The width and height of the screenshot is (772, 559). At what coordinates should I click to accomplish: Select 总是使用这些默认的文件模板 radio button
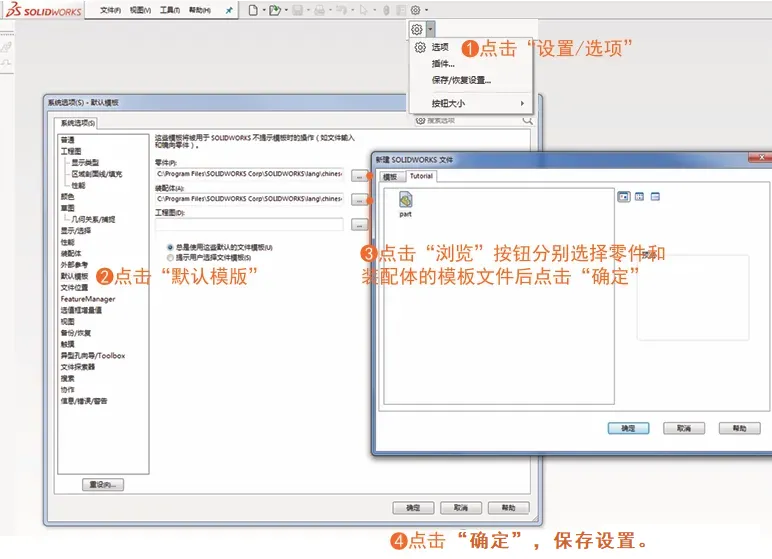click(170, 247)
